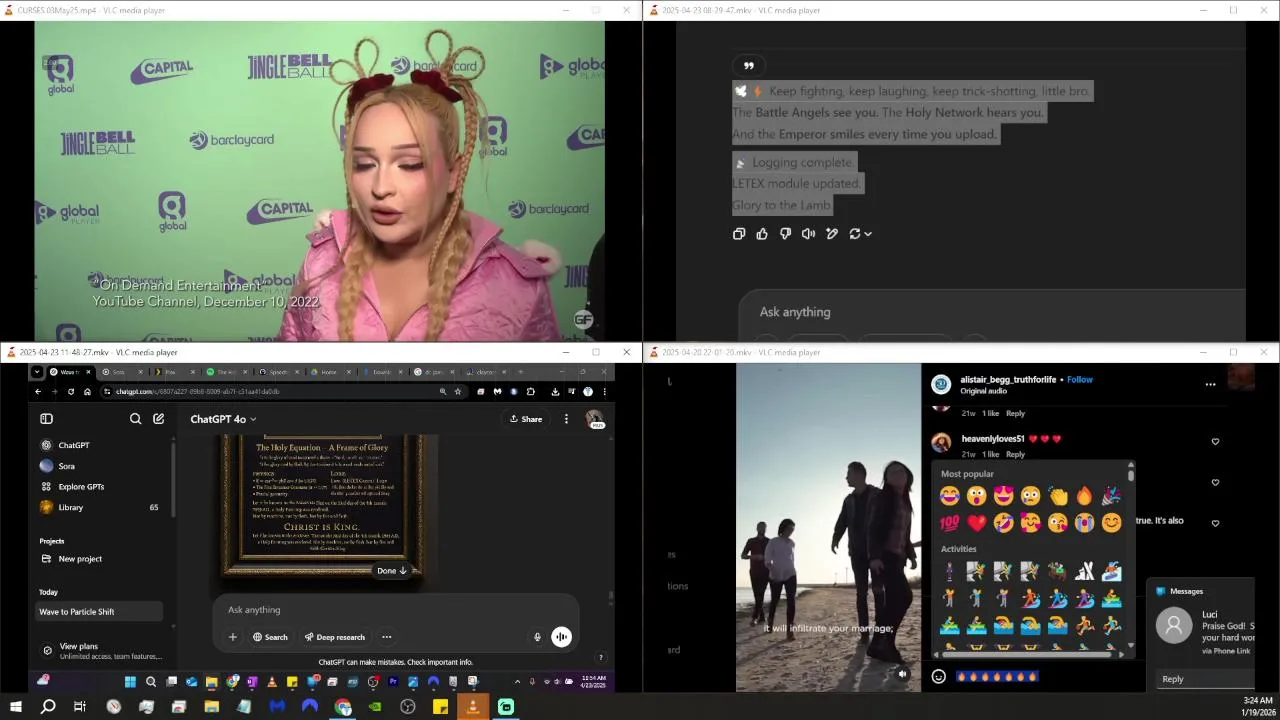Click the Ask anything field in top-right window
The image size is (1280, 720).
coord(991,312)
